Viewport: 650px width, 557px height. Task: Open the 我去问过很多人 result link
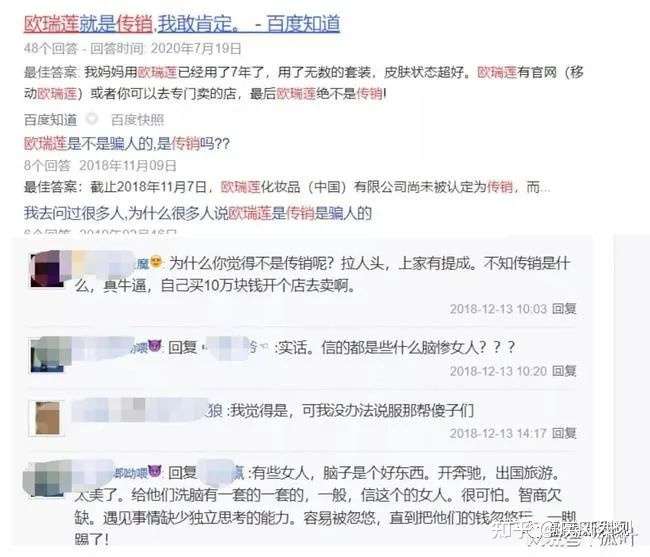click(198, 213)
